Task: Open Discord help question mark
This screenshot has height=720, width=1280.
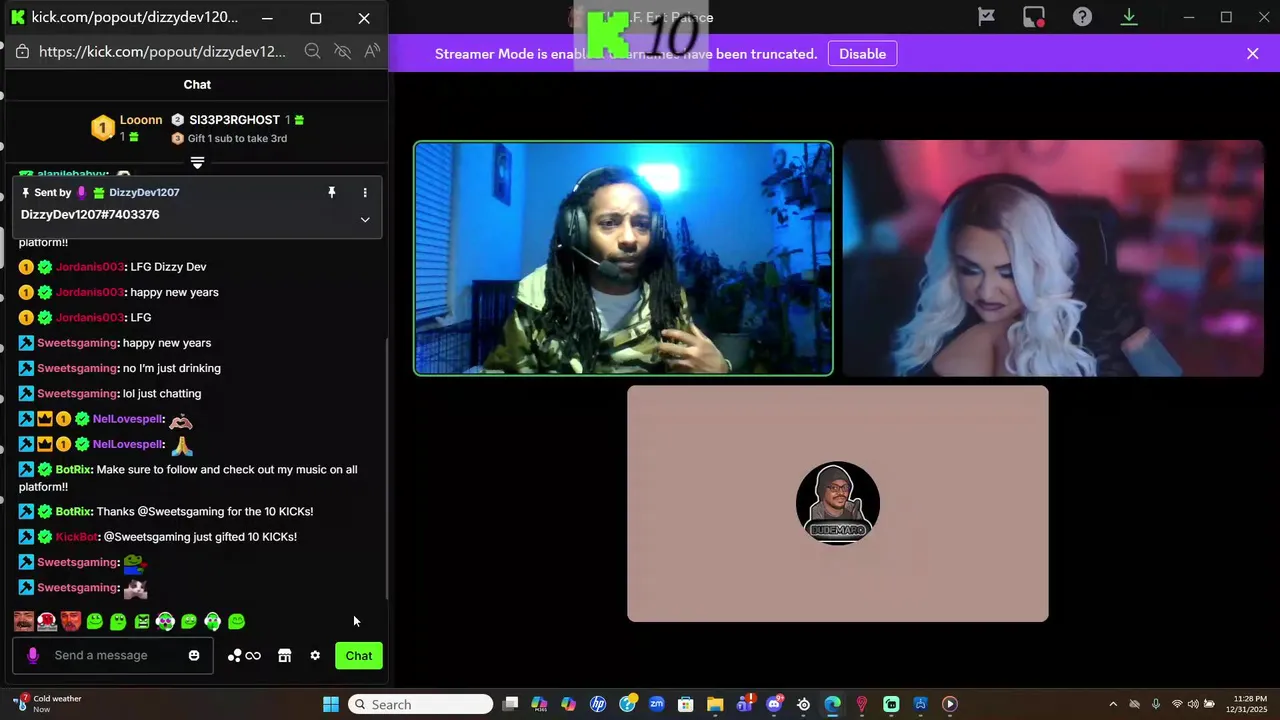Action: pos(1082,17)
